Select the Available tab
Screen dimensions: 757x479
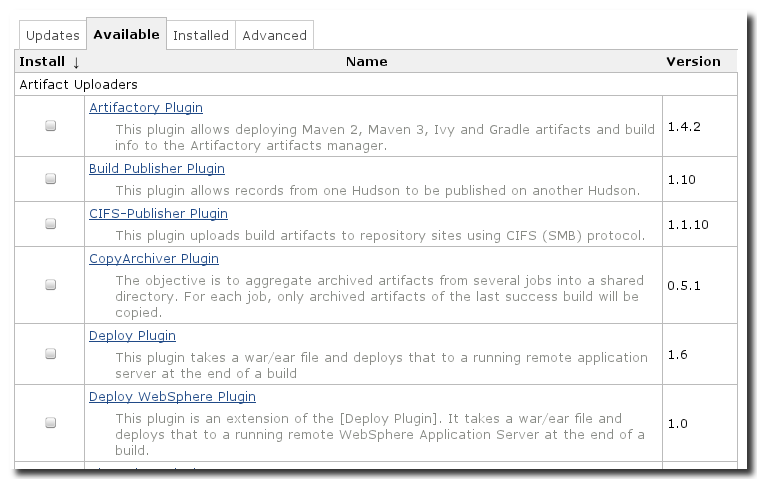[126, 34]
